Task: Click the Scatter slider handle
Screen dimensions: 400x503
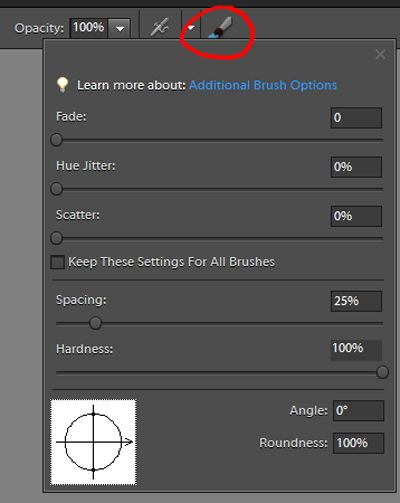Action: coord(57,238)
